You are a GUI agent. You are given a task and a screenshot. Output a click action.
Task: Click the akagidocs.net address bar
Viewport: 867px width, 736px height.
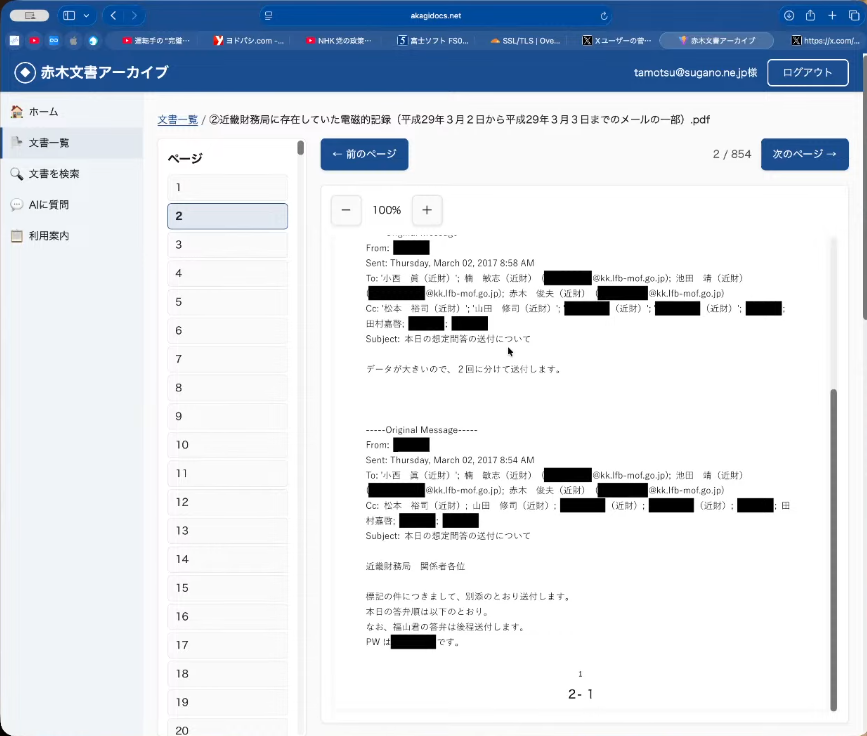click(x=433, y=16)
